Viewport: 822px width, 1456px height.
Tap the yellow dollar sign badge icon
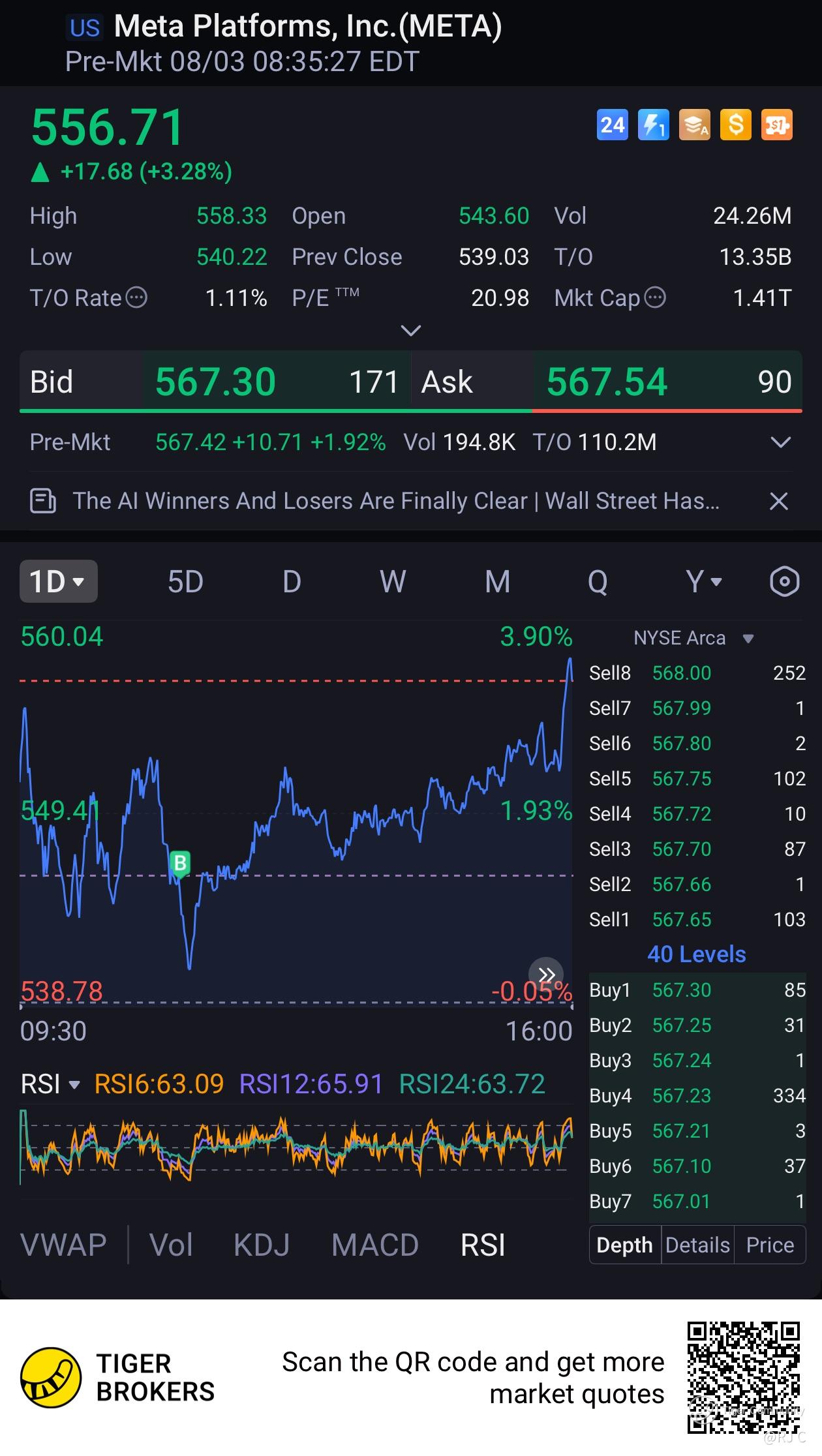pyautogui.click(x=735, y=125)
